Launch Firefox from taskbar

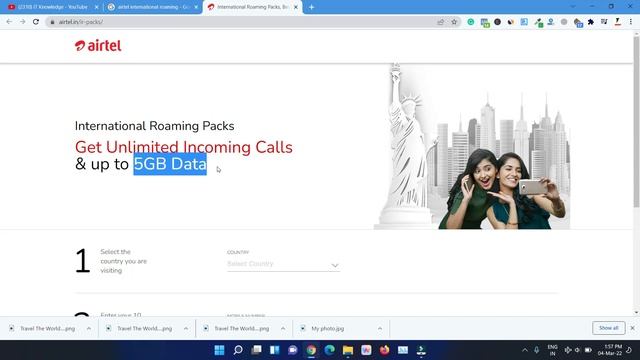[384, 350]
